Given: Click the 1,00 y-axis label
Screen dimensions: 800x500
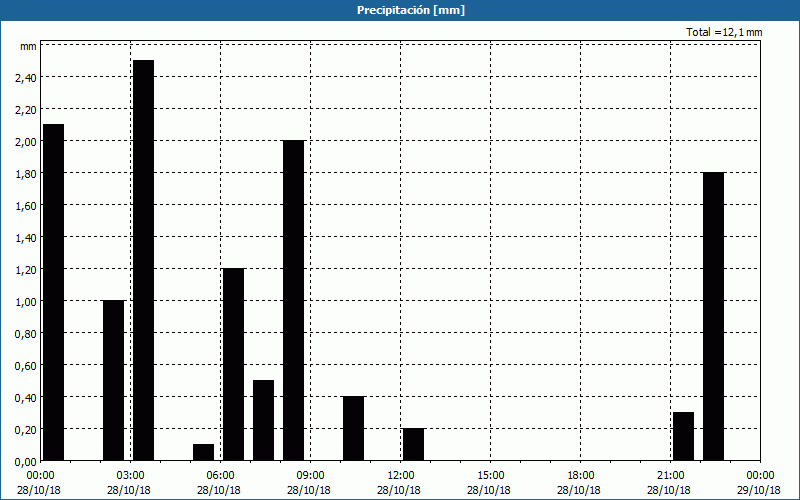Looking at the screenshot, I should (26, 302).
